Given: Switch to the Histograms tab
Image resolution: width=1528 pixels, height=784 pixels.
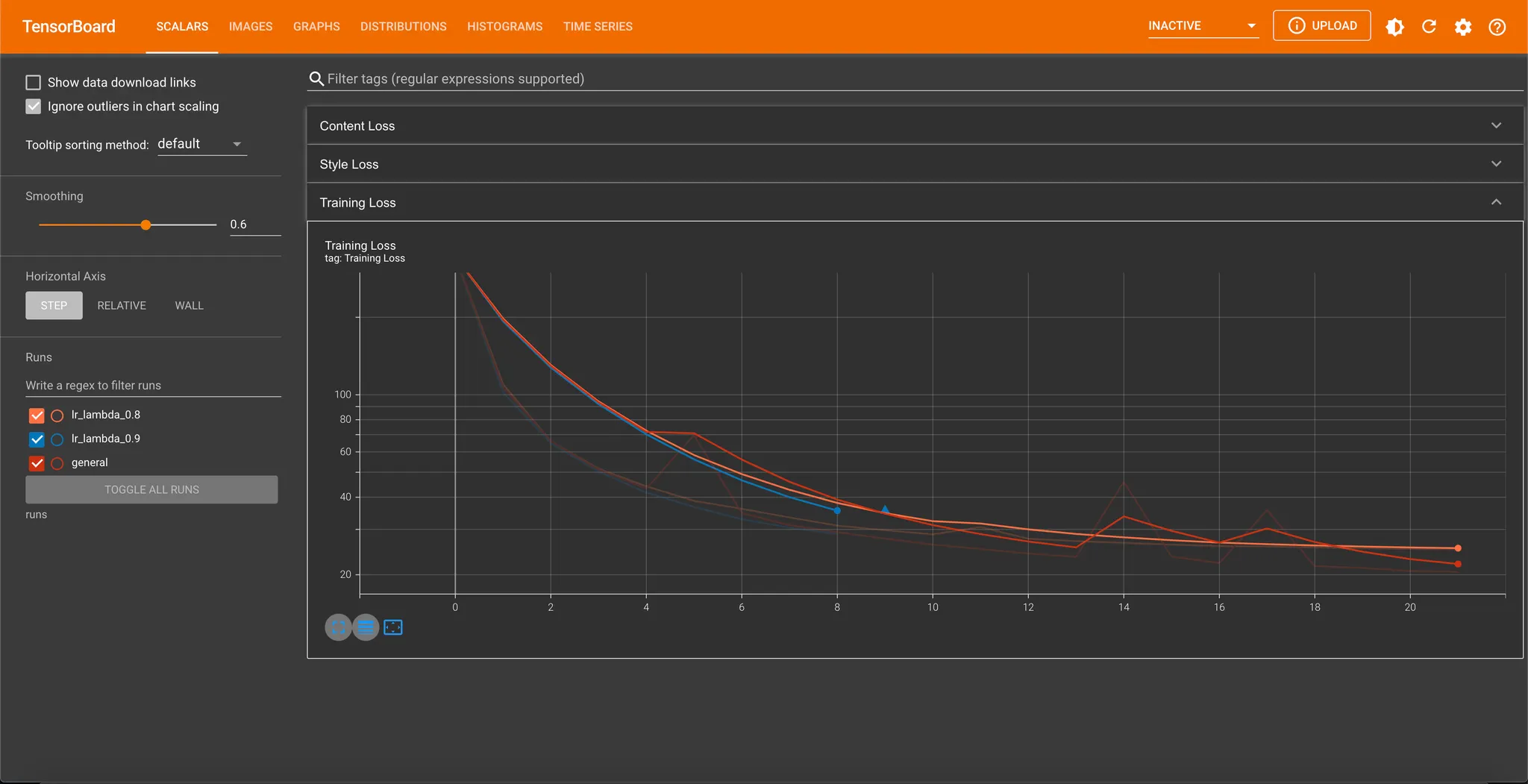Looking at the screenshot, I should point(505,27).
